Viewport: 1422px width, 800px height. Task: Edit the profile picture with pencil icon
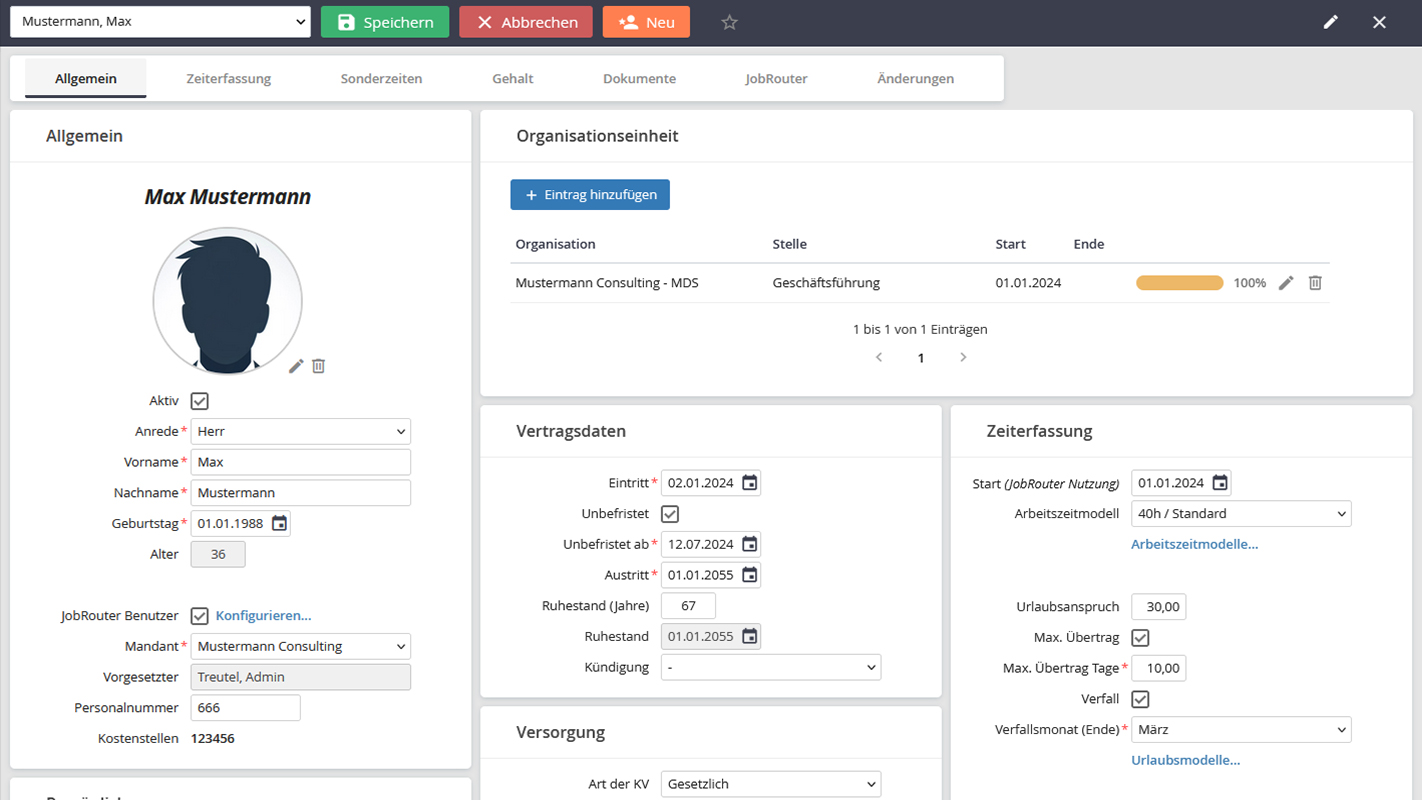(296, 366)
